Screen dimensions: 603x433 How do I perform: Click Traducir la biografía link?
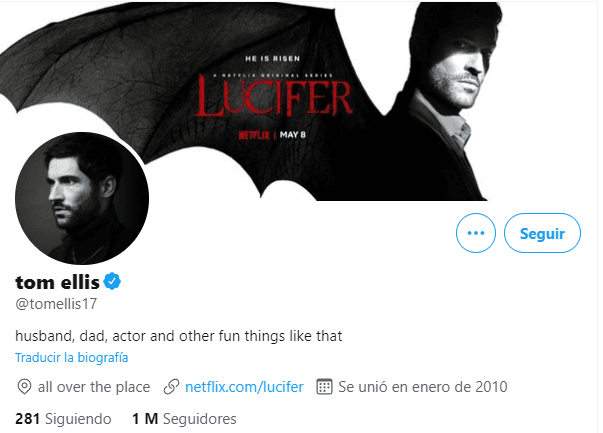click(71, 357)
